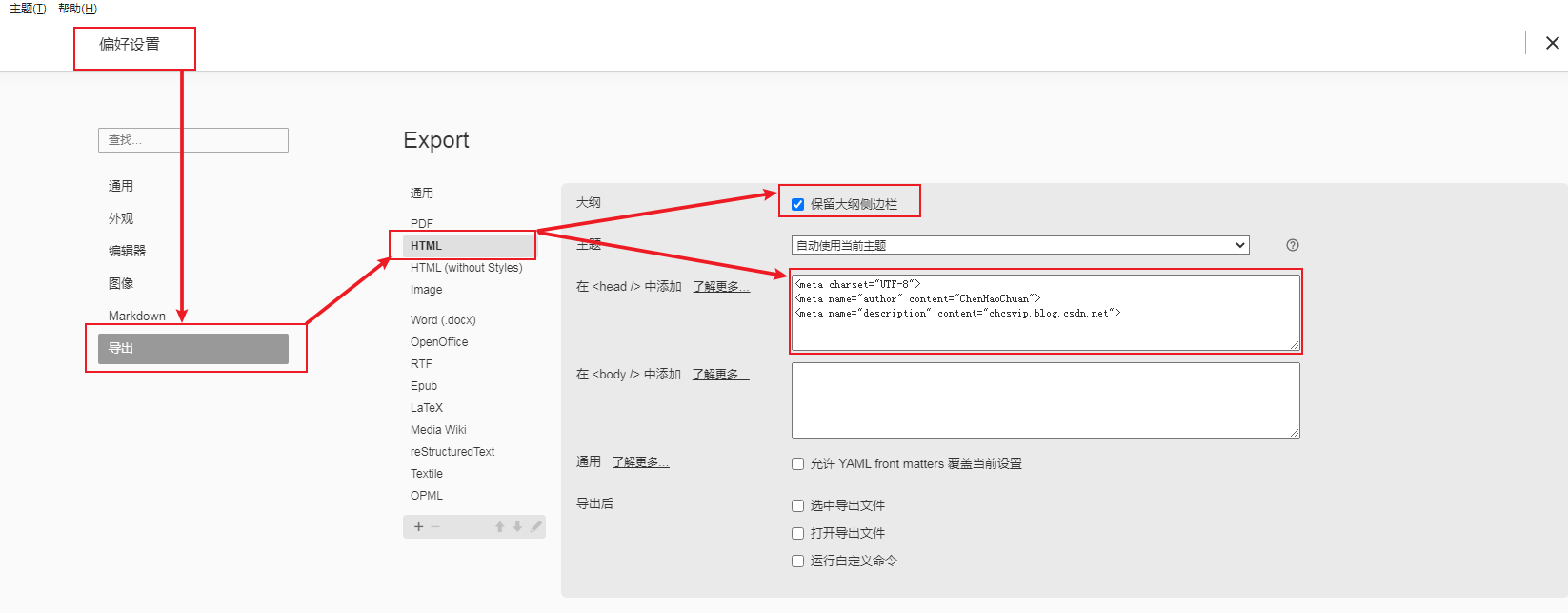Click 了解更多 link in the 通用 row

pos(640,462)
